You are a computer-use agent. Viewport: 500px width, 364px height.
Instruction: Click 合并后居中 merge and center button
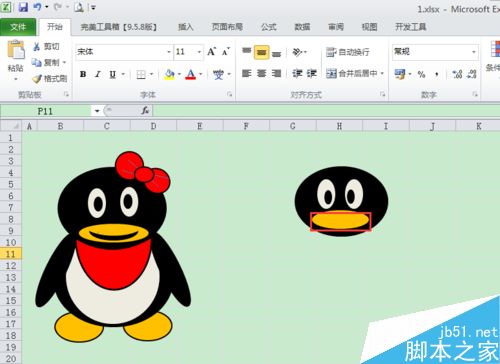352,73
